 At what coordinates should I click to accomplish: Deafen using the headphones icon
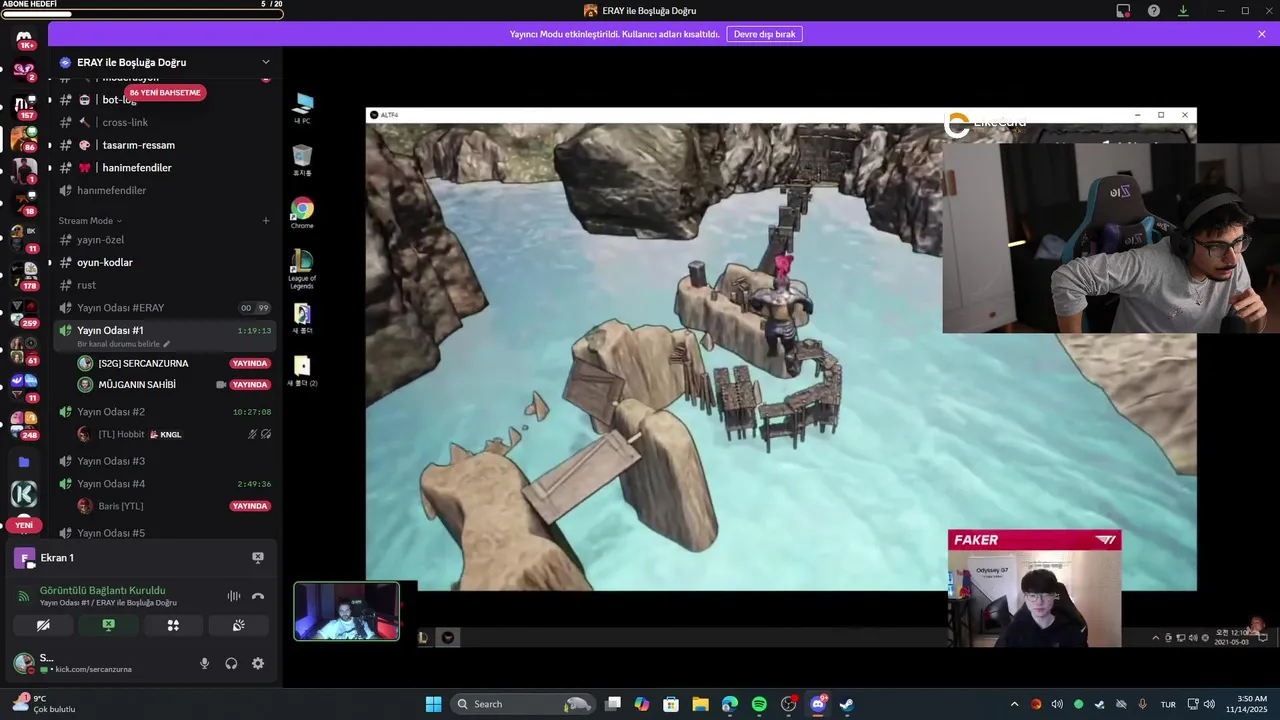(231, 663)
